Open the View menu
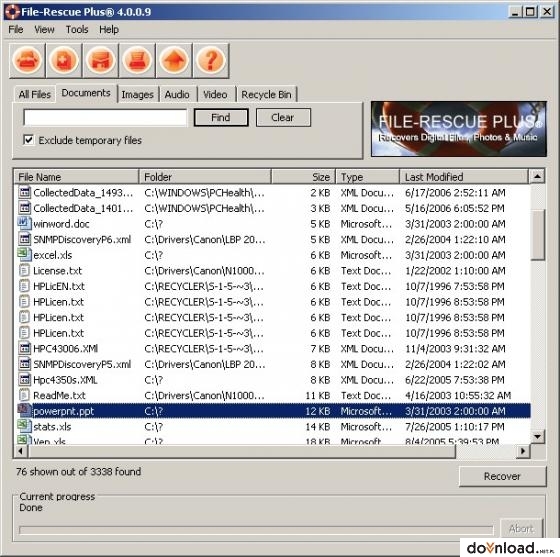Screen dimensions: 560x557 44,29
